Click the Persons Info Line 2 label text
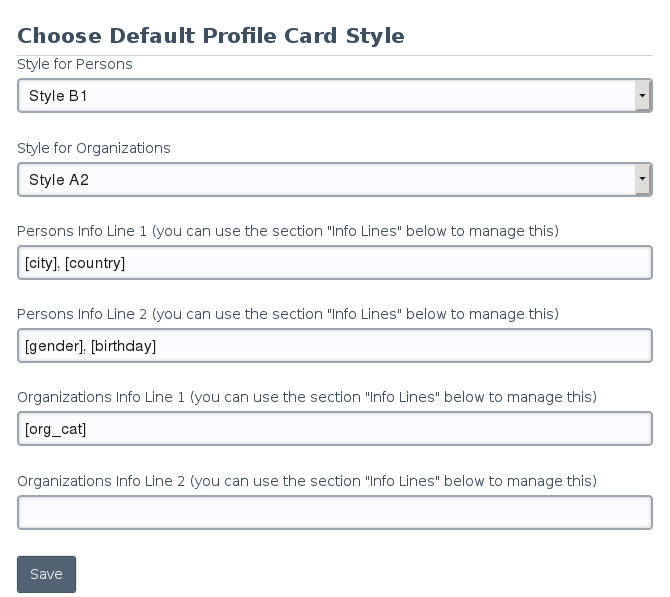670x597 pixels. tap(287, 314)
